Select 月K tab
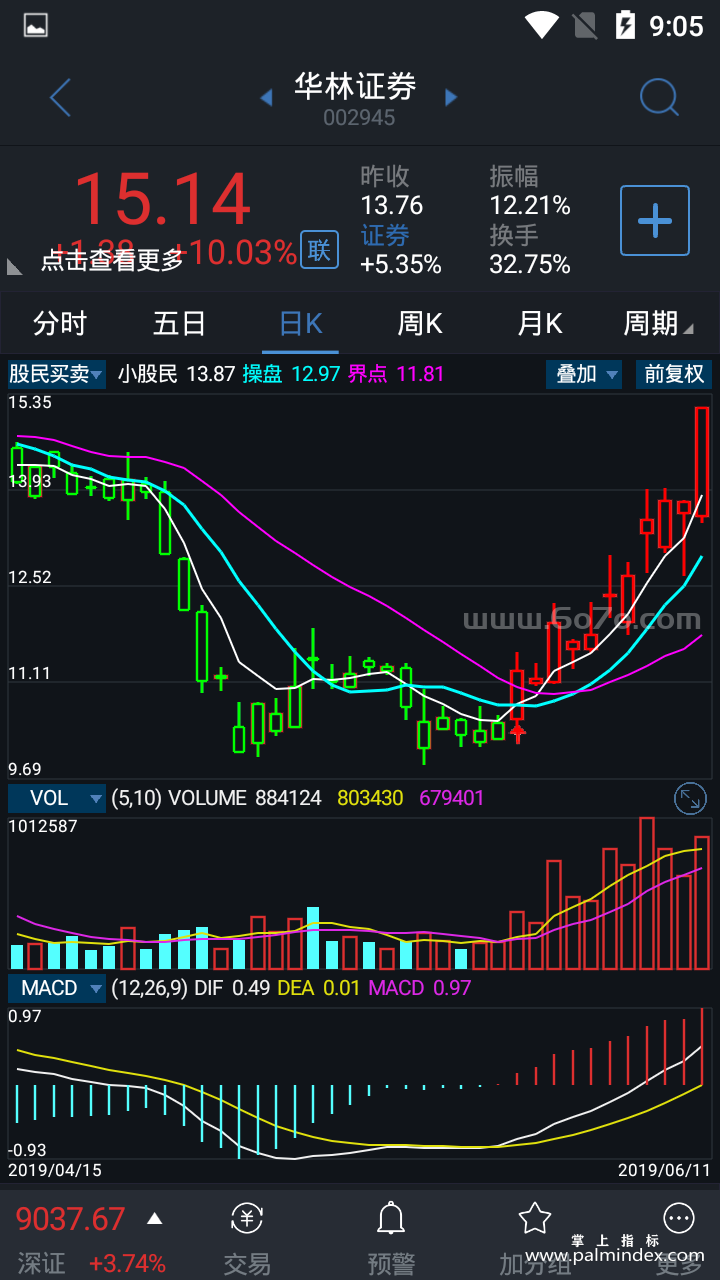 point(540,323)
